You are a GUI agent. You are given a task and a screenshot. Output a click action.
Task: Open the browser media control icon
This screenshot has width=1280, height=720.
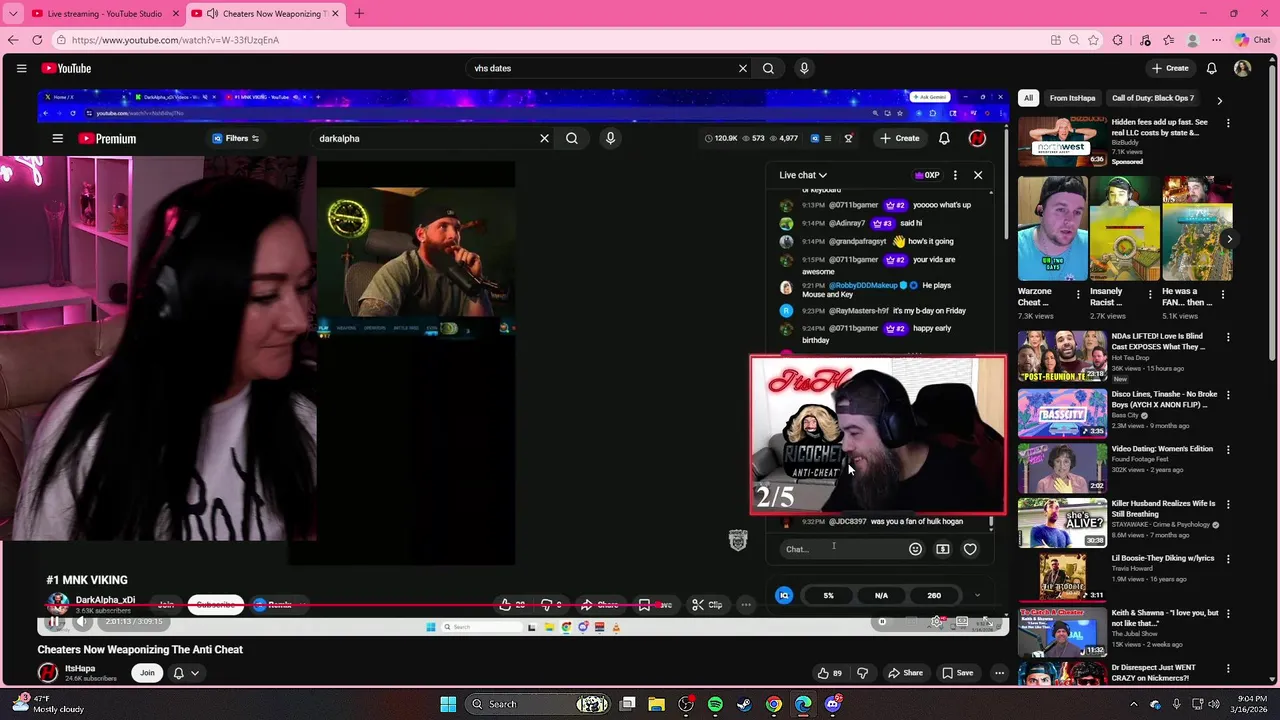[x=1145, y=40]
